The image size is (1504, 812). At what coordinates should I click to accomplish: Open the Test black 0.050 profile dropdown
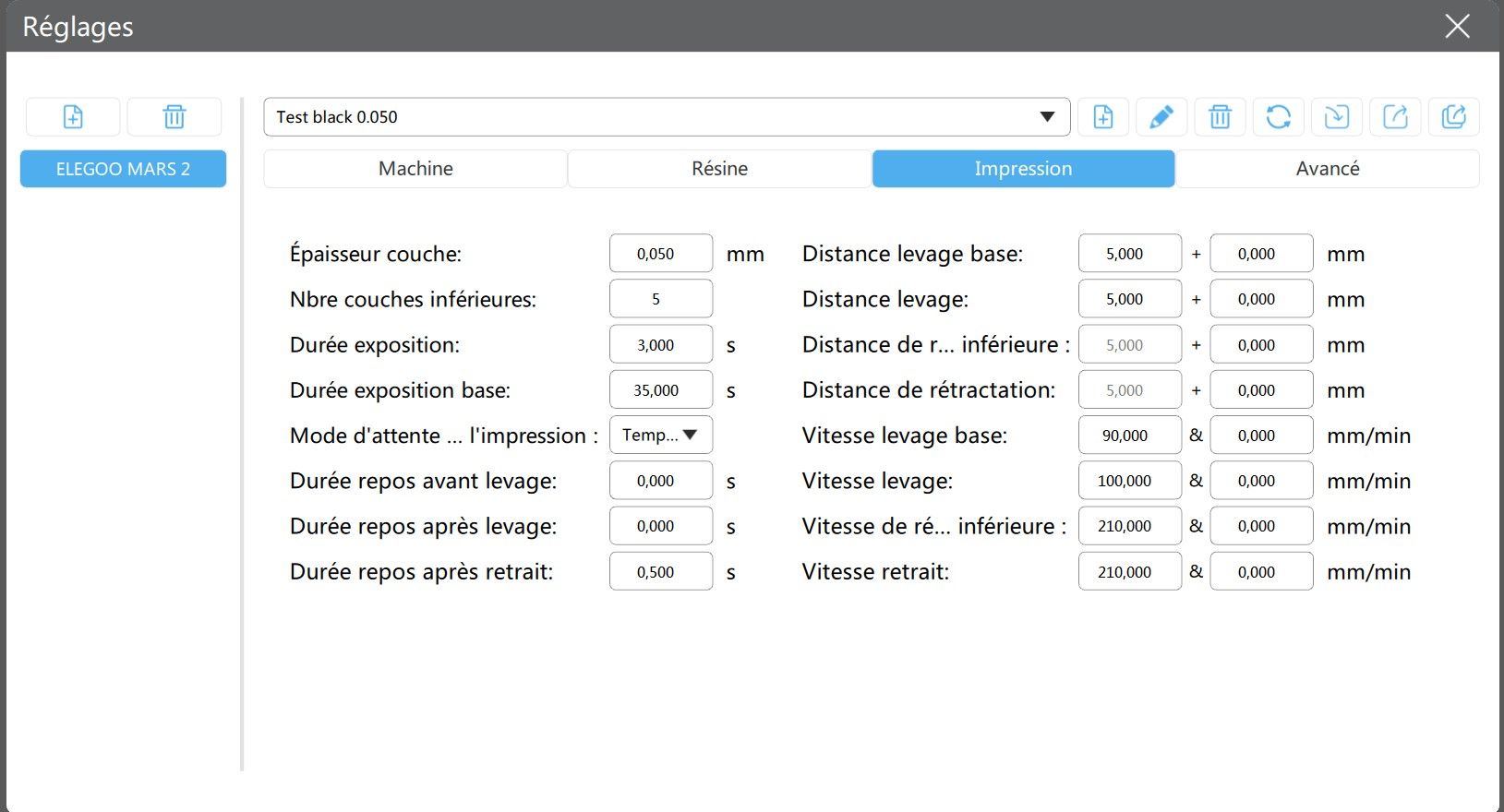[667, 117]
